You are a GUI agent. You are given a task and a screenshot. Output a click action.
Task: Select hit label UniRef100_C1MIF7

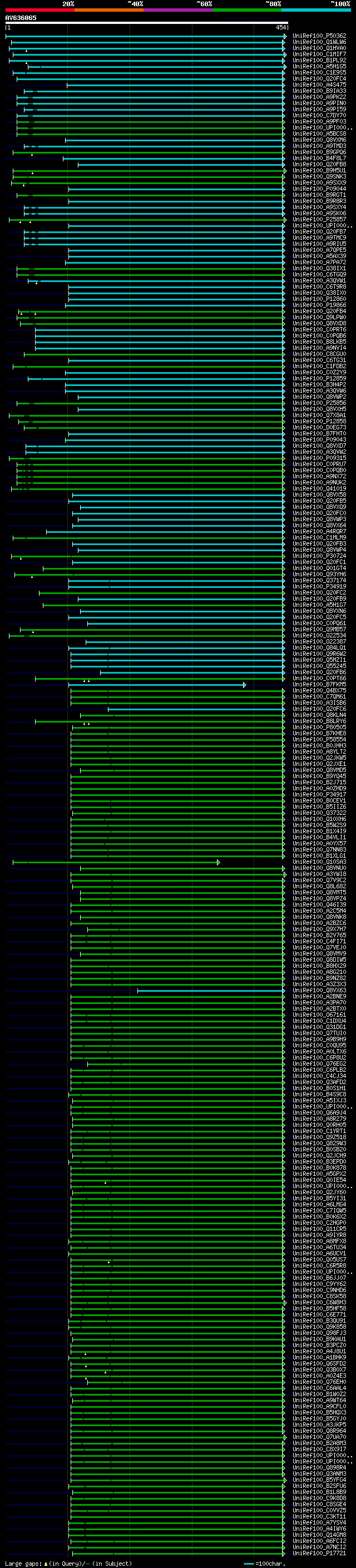click(319, 54)
